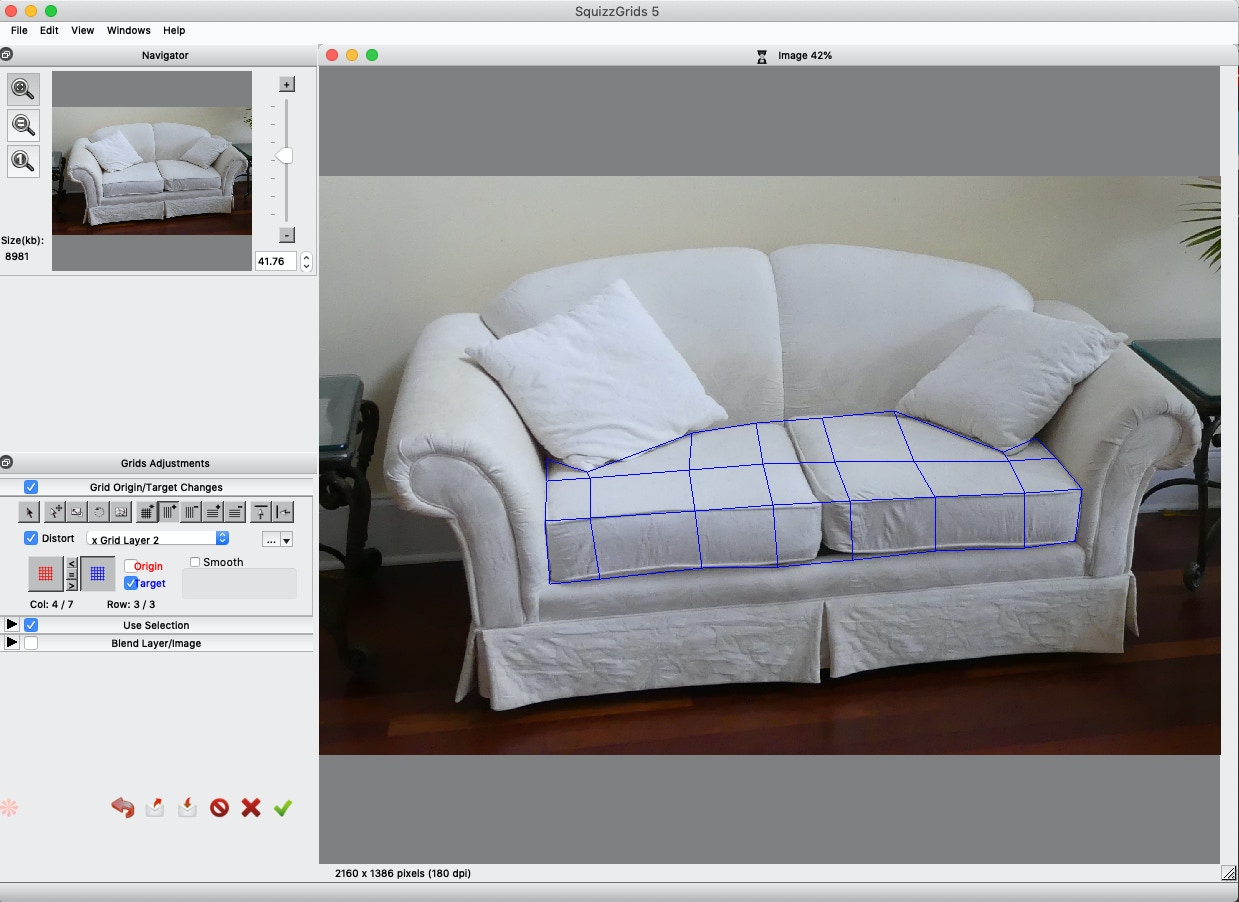
Task: Open the View menu
Action: pos(82,31)
